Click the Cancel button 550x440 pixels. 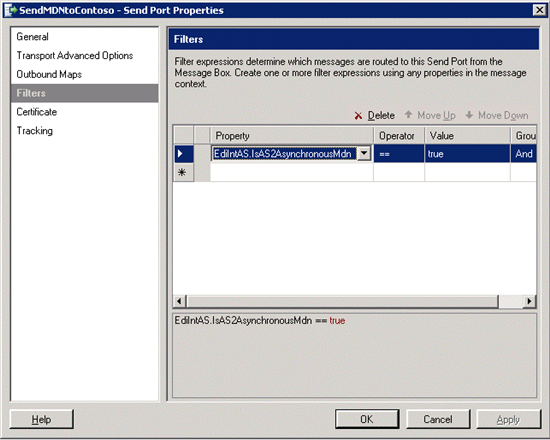438,419
